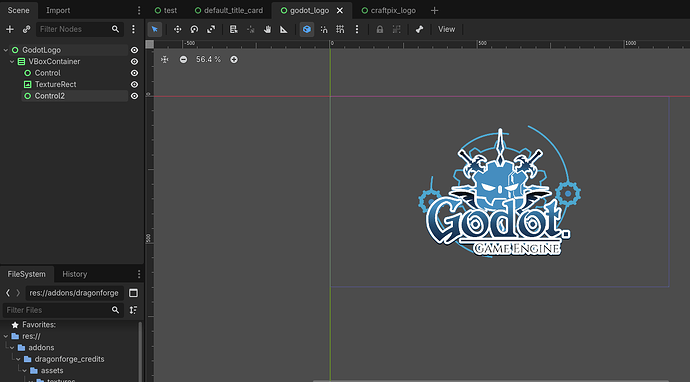Add a new node with the plus icon
The height and width of the screenshot is (382, 690).
click(x=10, y=29)
